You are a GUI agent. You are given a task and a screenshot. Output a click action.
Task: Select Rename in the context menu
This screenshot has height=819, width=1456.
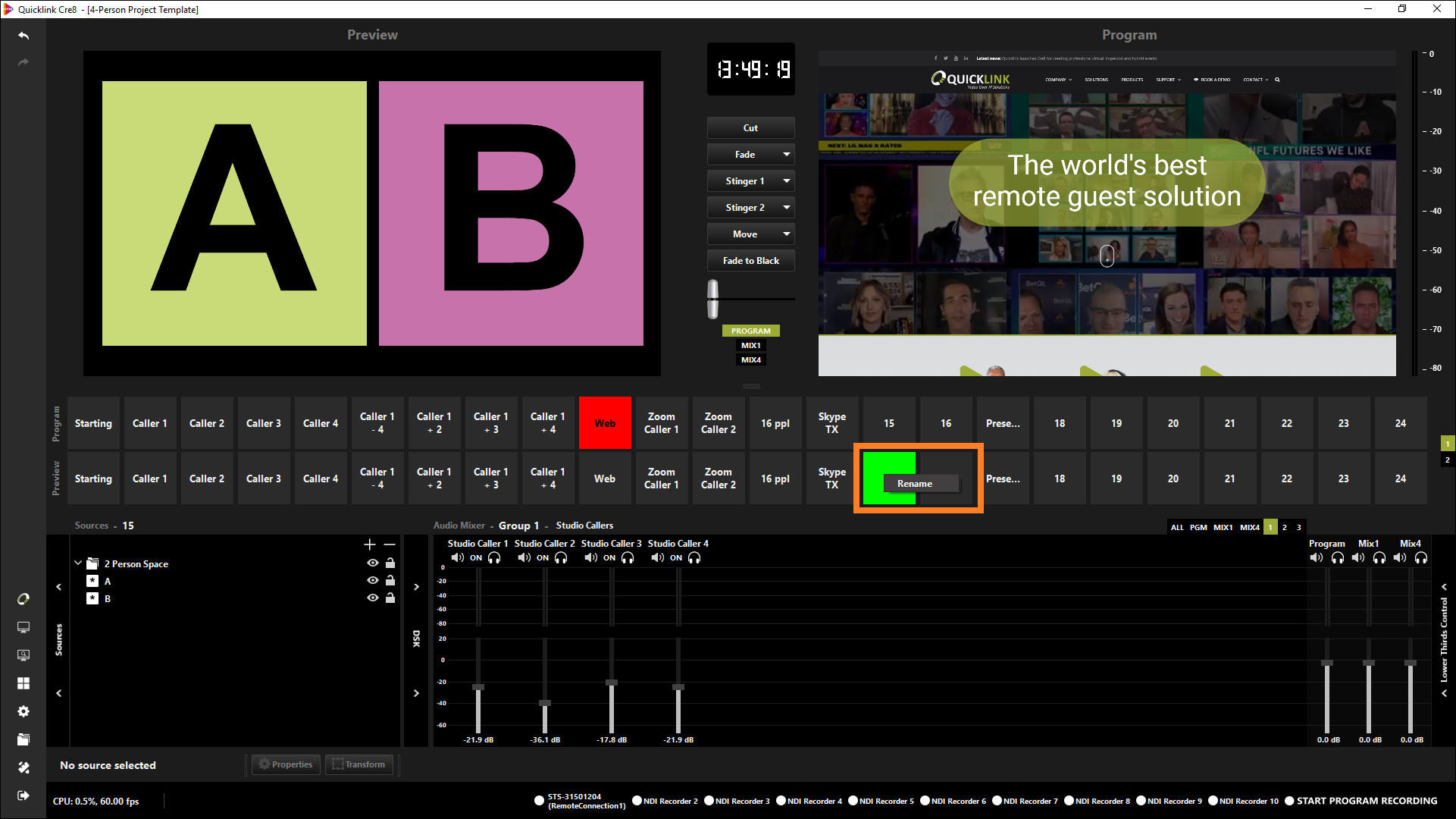point(915,484)
